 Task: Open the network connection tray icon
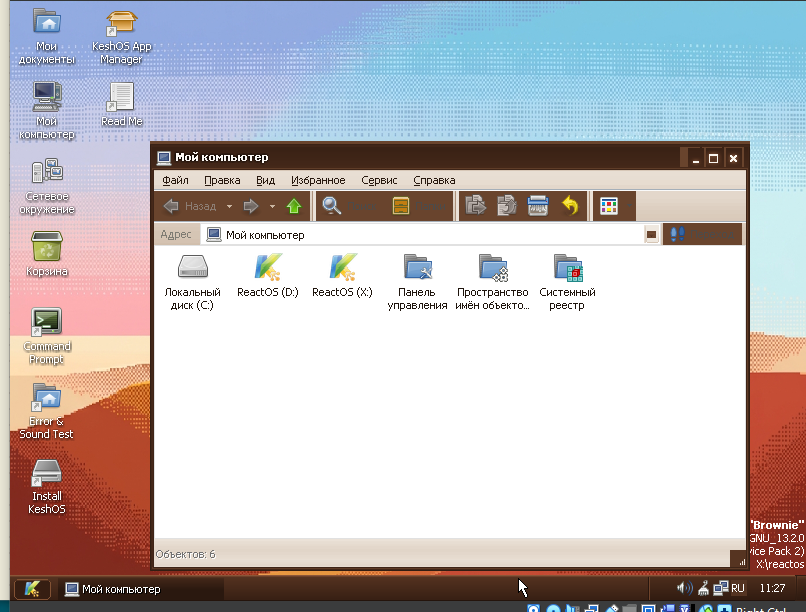(x=721, y=588)
